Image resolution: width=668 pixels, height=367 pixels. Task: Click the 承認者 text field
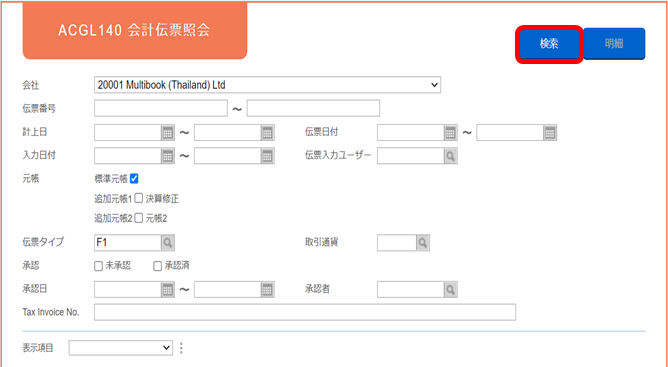(411, 290)
